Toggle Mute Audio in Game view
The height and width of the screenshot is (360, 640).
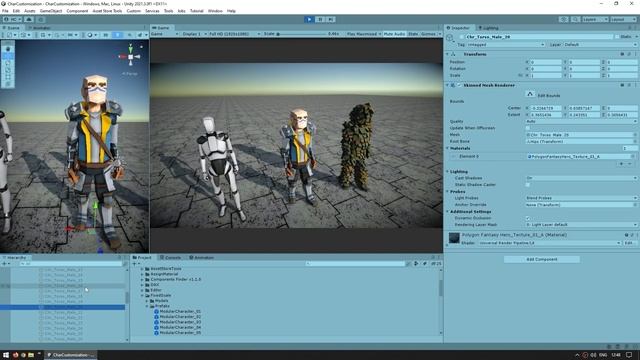[x=394, y=34]
